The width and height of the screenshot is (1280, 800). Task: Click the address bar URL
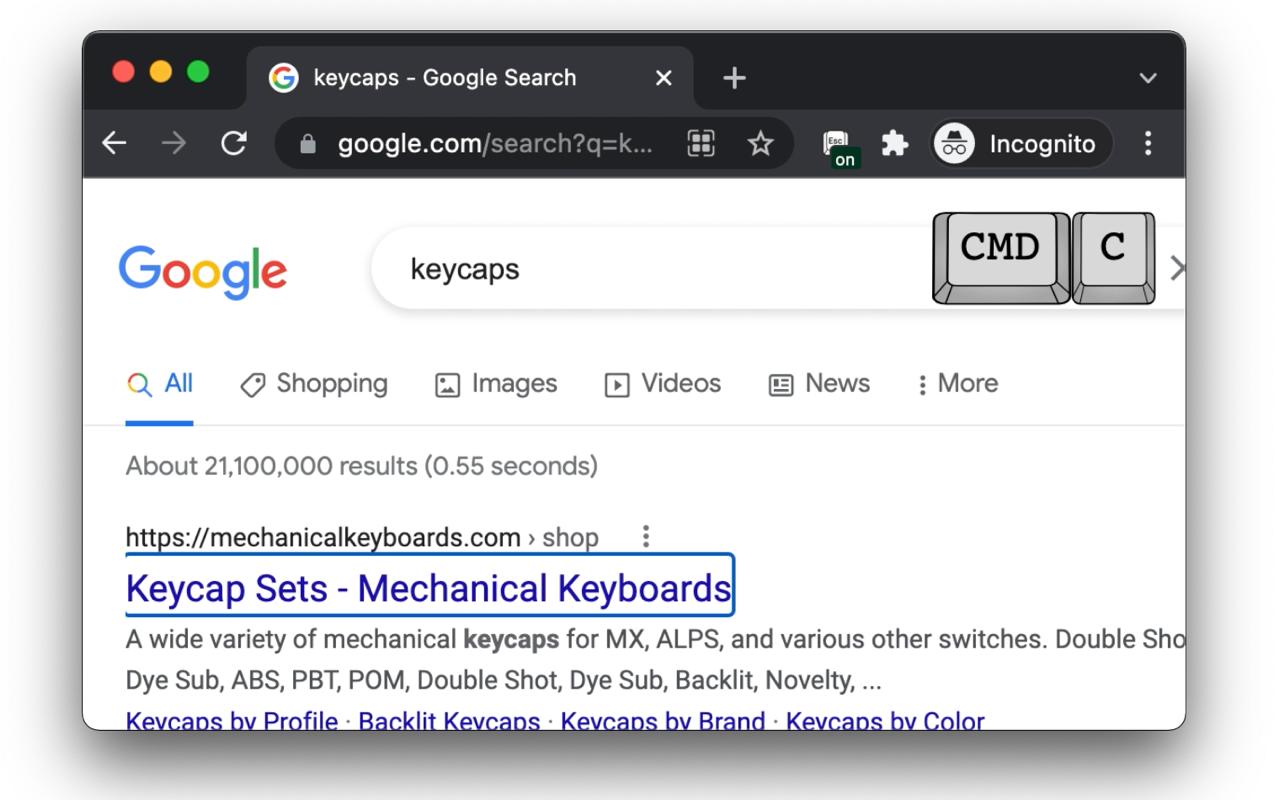point(495,144)
